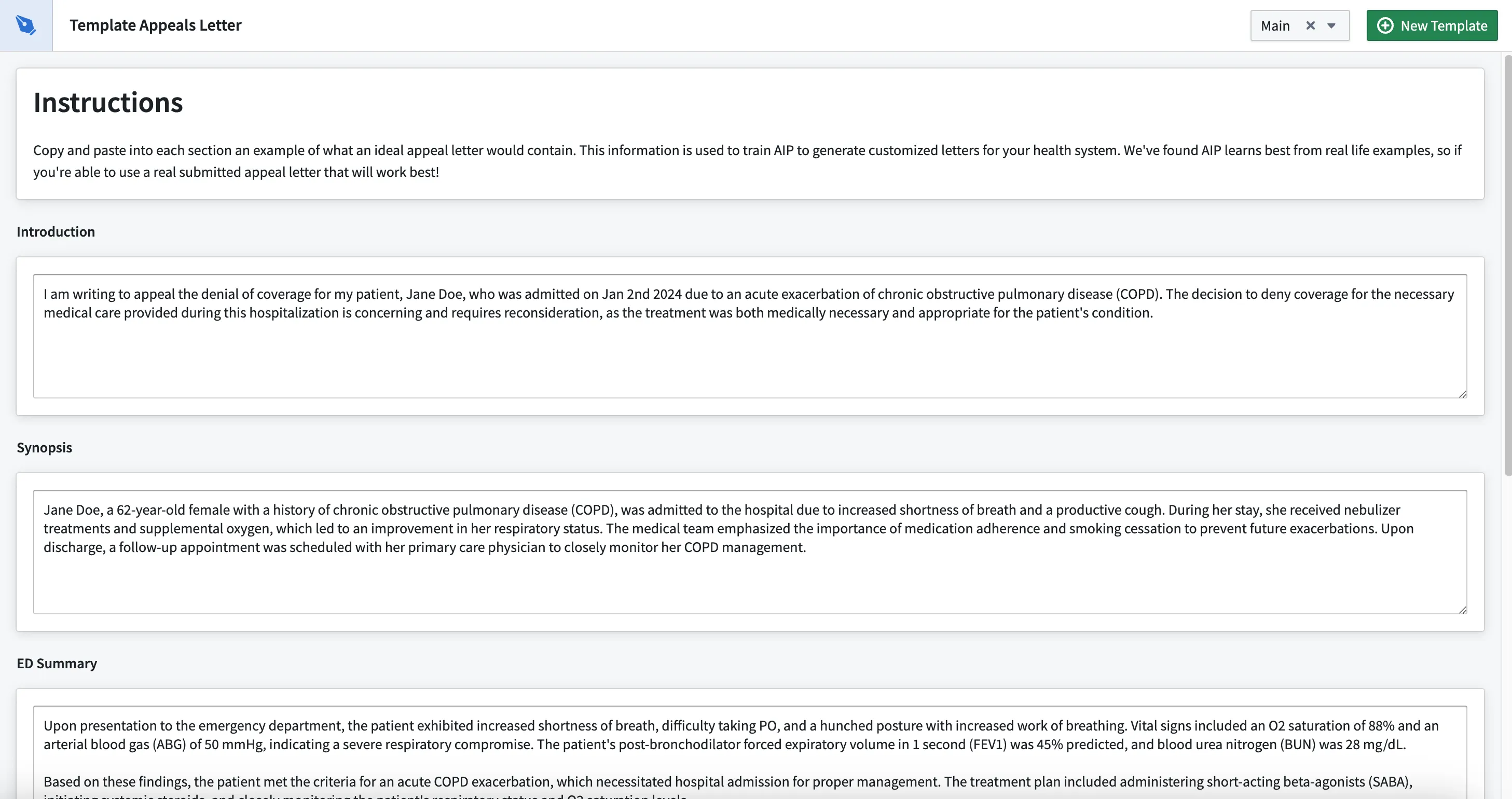Screen dimensions: 1512x799
Task: Click the ED Summary section label
Action: tap(57, 664)
